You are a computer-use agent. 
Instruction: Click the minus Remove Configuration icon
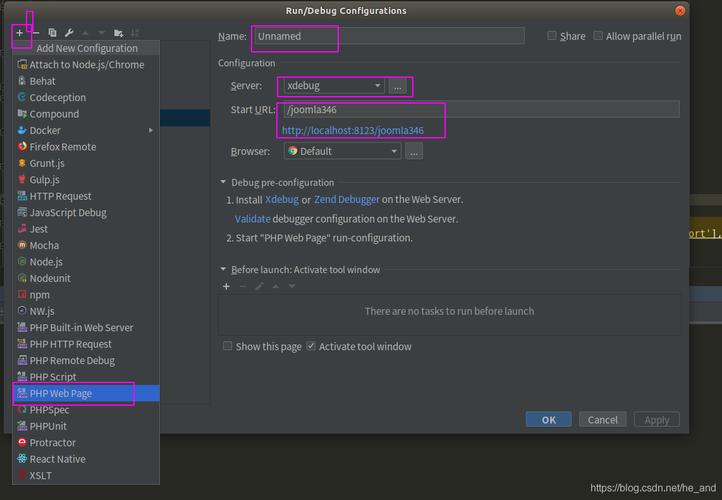pyautogui.click(x=36, y=33)
